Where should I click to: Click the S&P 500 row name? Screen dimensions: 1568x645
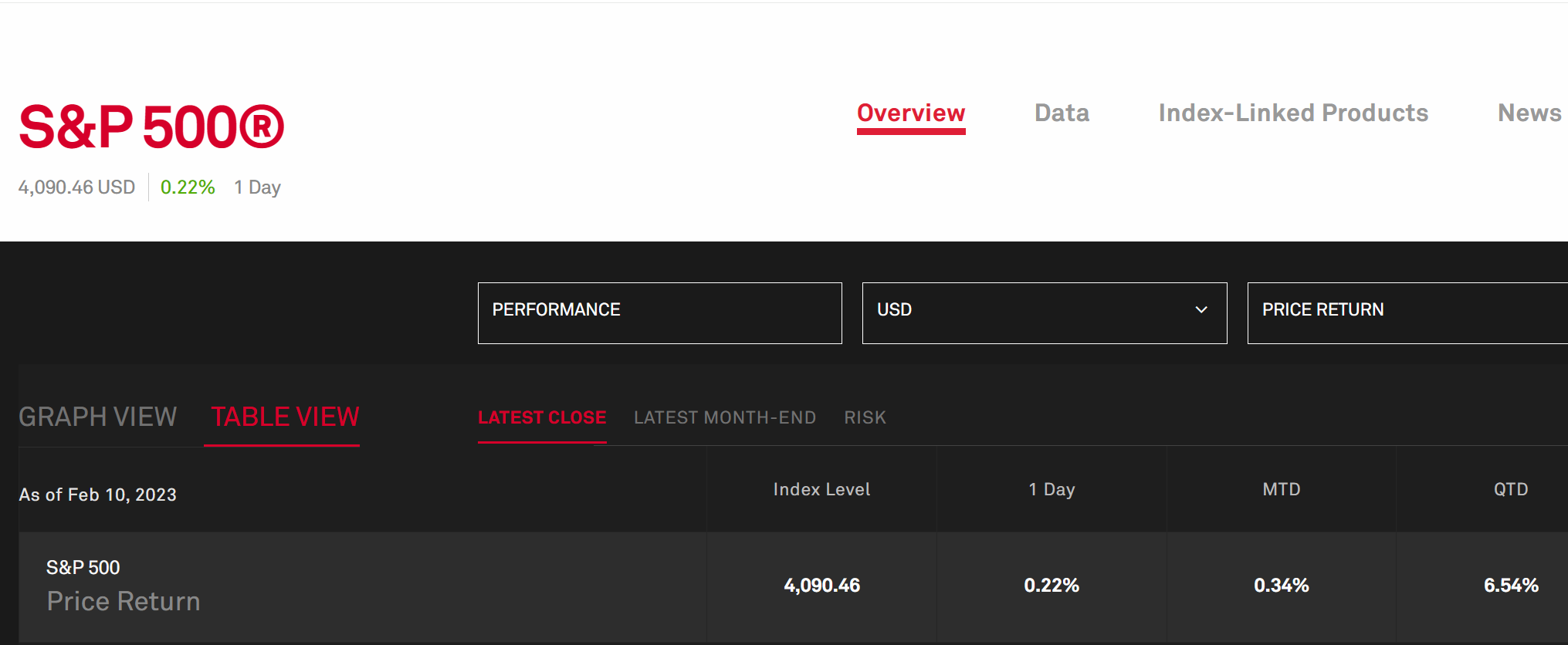coord(83,568)
